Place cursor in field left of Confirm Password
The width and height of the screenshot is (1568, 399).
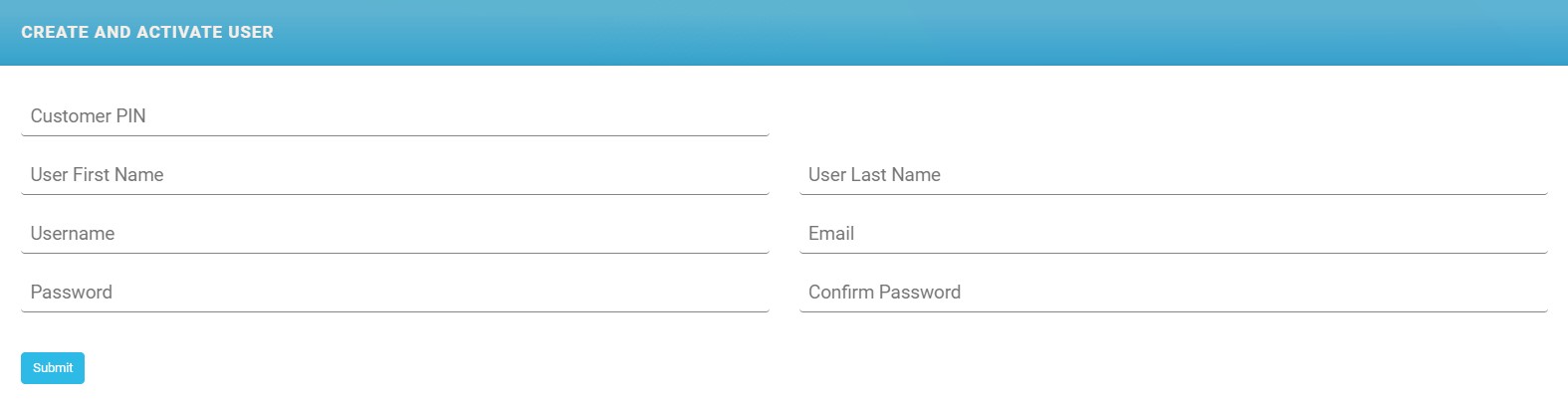pos(394,293)
